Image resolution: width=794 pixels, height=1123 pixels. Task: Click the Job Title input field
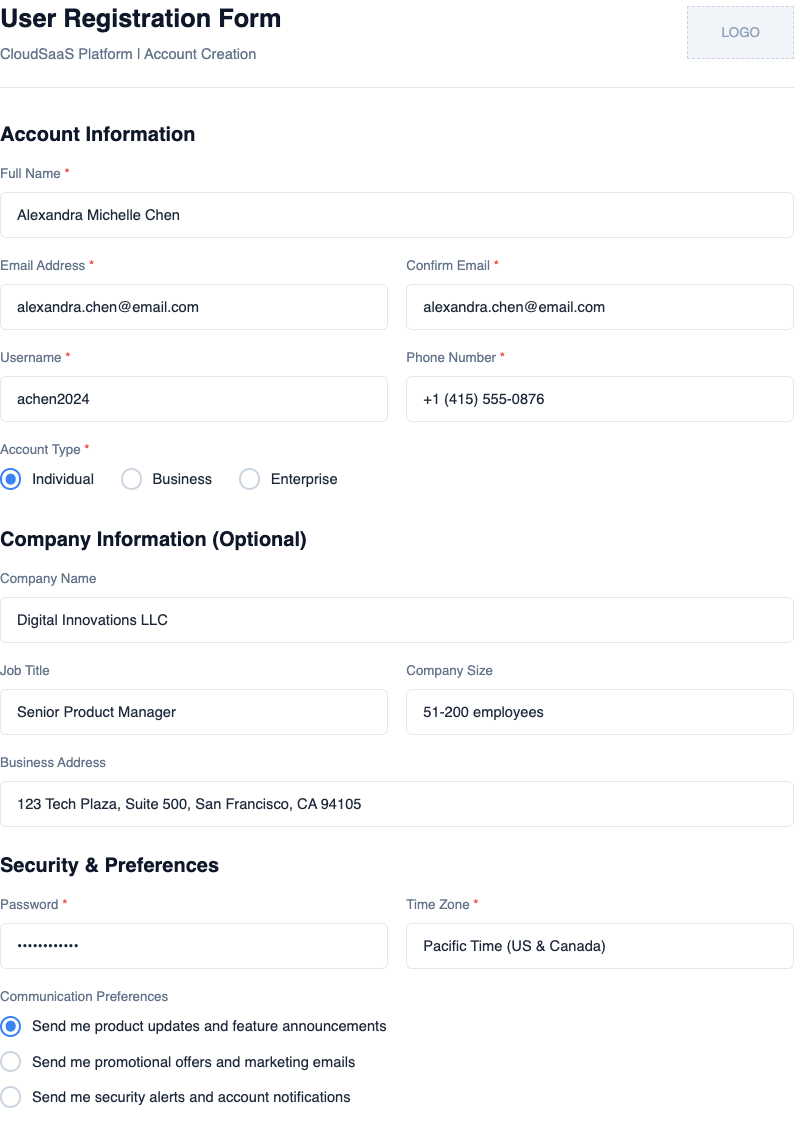point(194,711)
